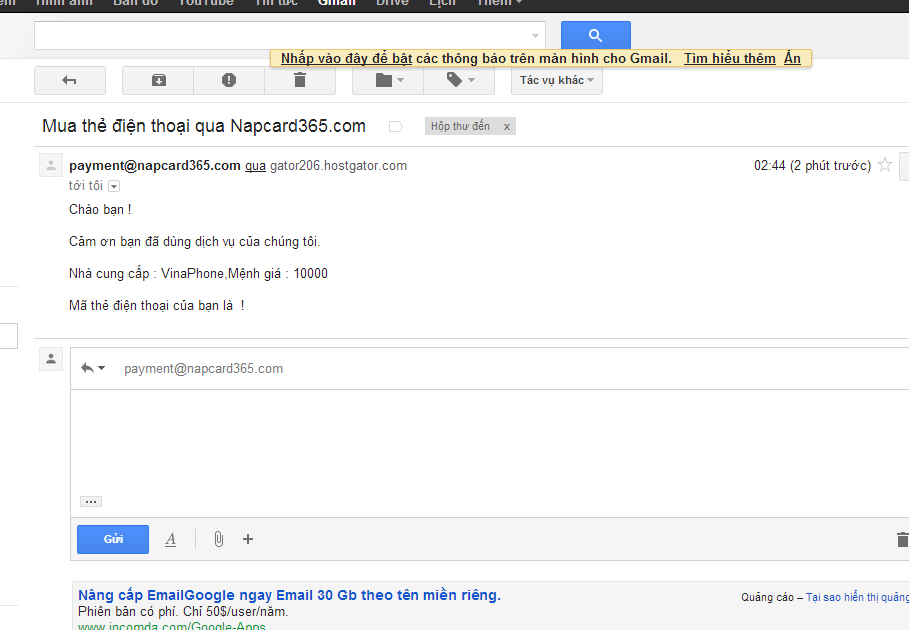Viewport: 909px width, 630px height.
Task: Show trimmed content with the ellipsis button
Action: pyautogui.click(x=91, y=501)
